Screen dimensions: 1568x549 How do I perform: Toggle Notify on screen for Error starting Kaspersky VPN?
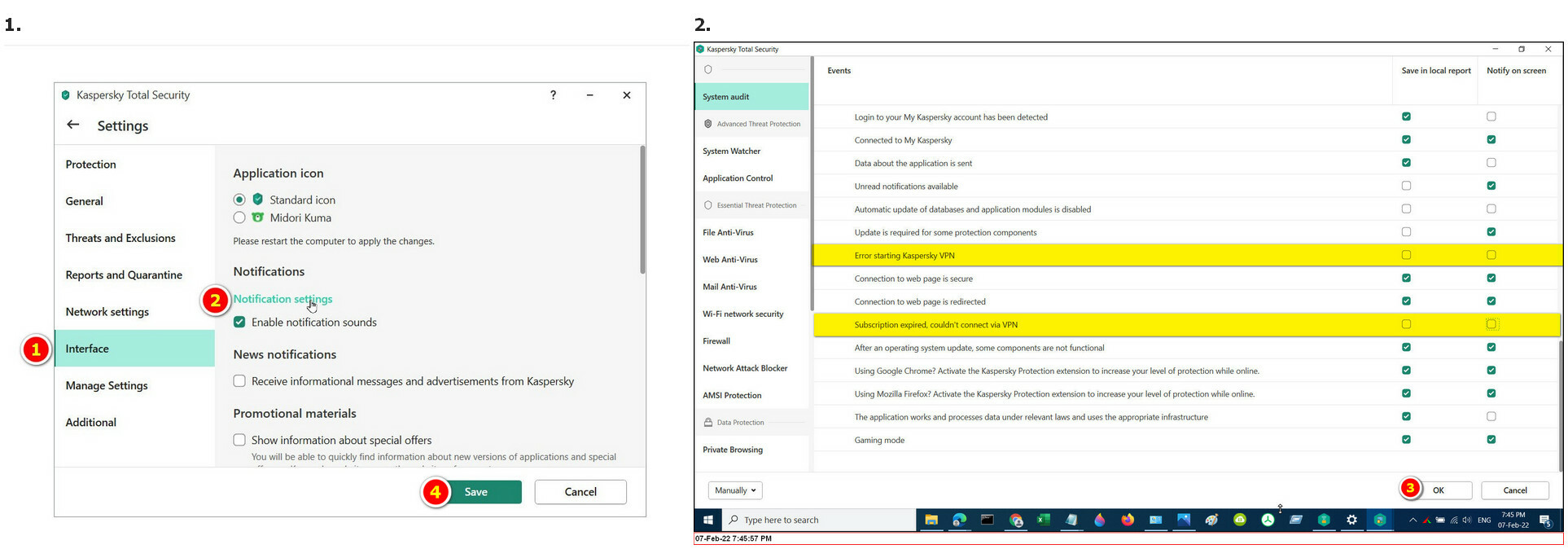click(x=1491, y=255)
